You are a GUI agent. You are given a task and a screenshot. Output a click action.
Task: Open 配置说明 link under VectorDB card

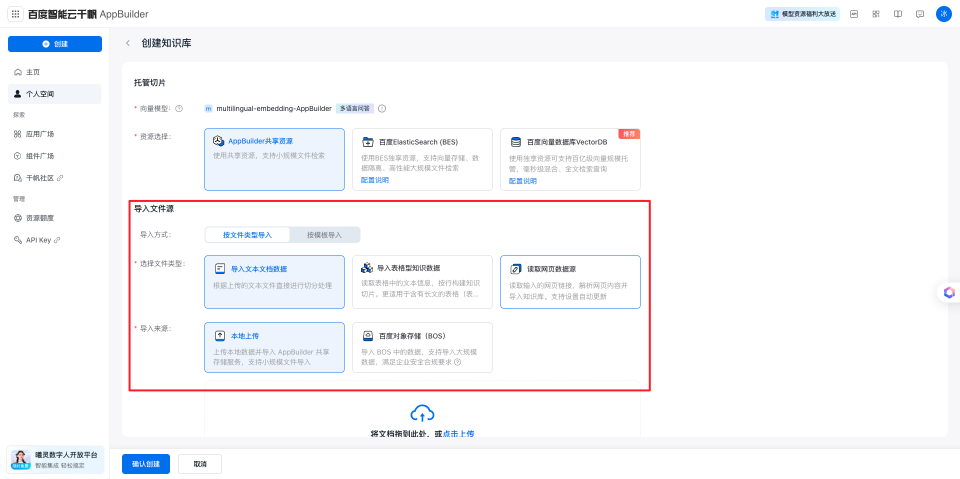(x=523, y=181)
